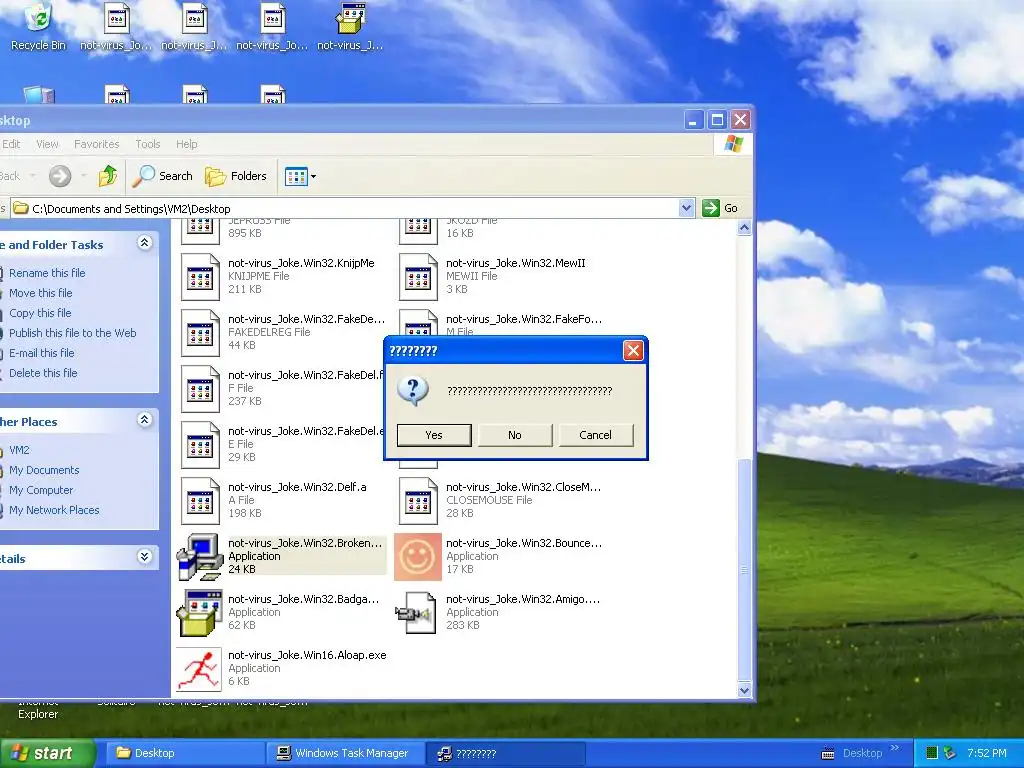Screen dimensions: 1024x768
Task: Select the Badga... application box icon
Action: coord(200,613)
